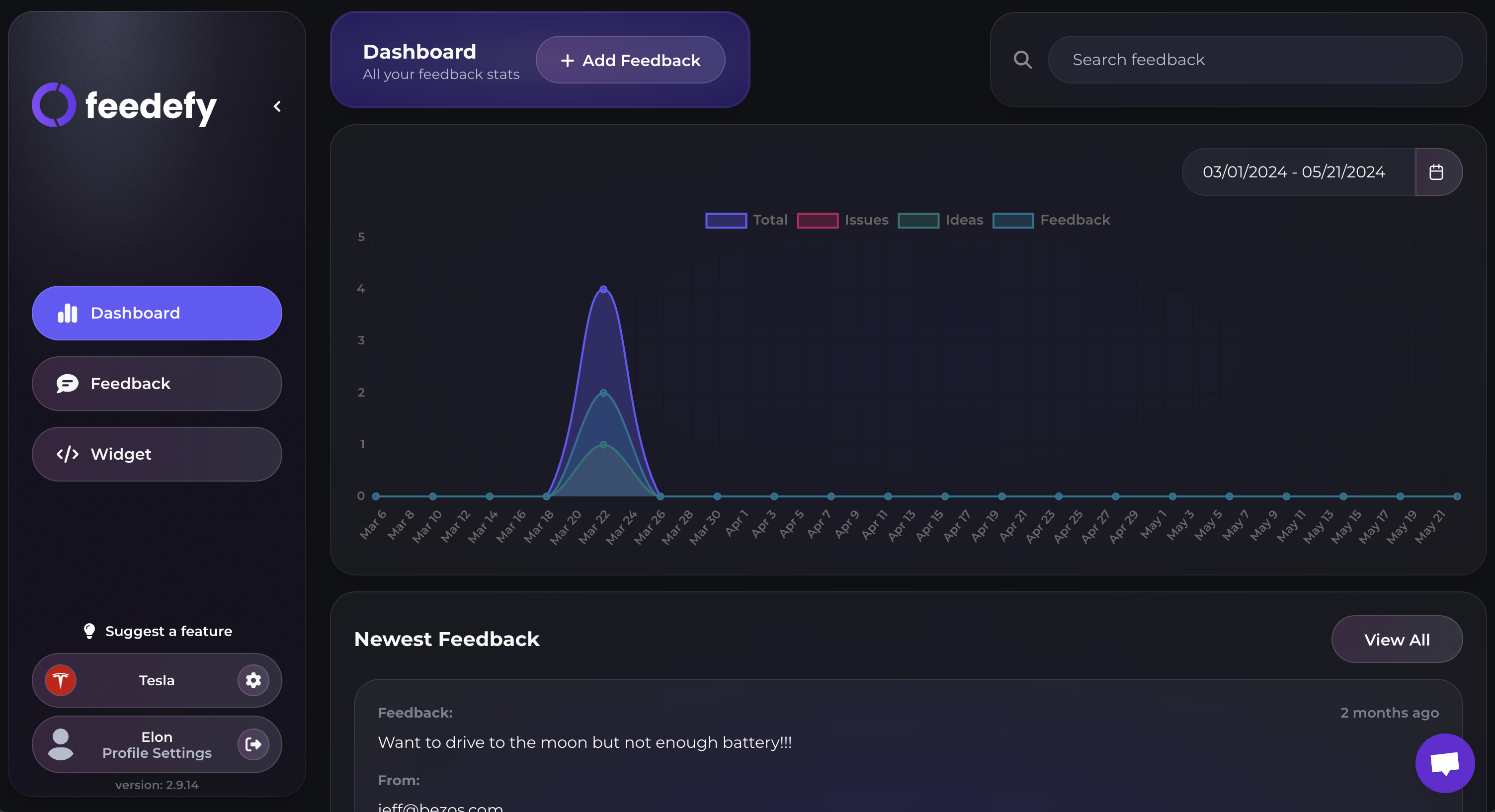Open the chat bubble widget icon
The width and height of the screenshot is (1495, 812).
coord(1444,763)
